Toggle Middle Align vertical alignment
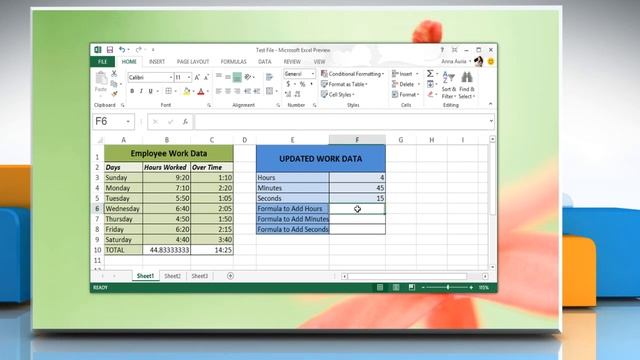Image resolution: width=640 pixels, height=360 pixels. [x=228, y=77]
